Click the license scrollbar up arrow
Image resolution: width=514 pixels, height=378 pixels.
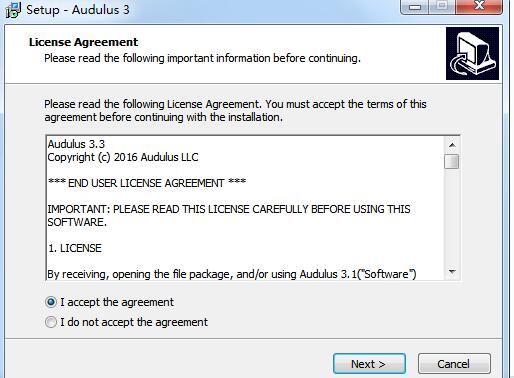pyautogui.click(x=452, y=145)
